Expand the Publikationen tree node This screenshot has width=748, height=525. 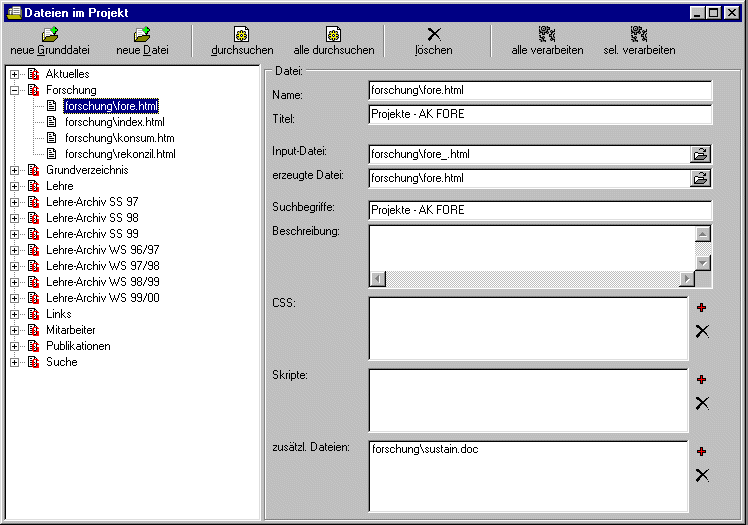(14, 346)
